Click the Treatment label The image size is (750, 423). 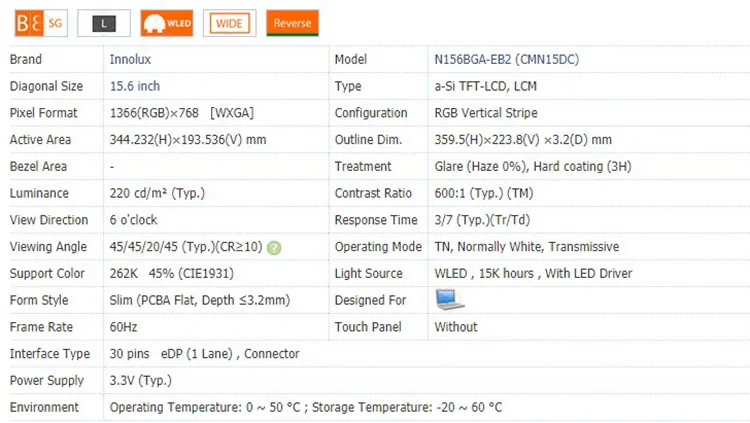[x=363, y=167]
